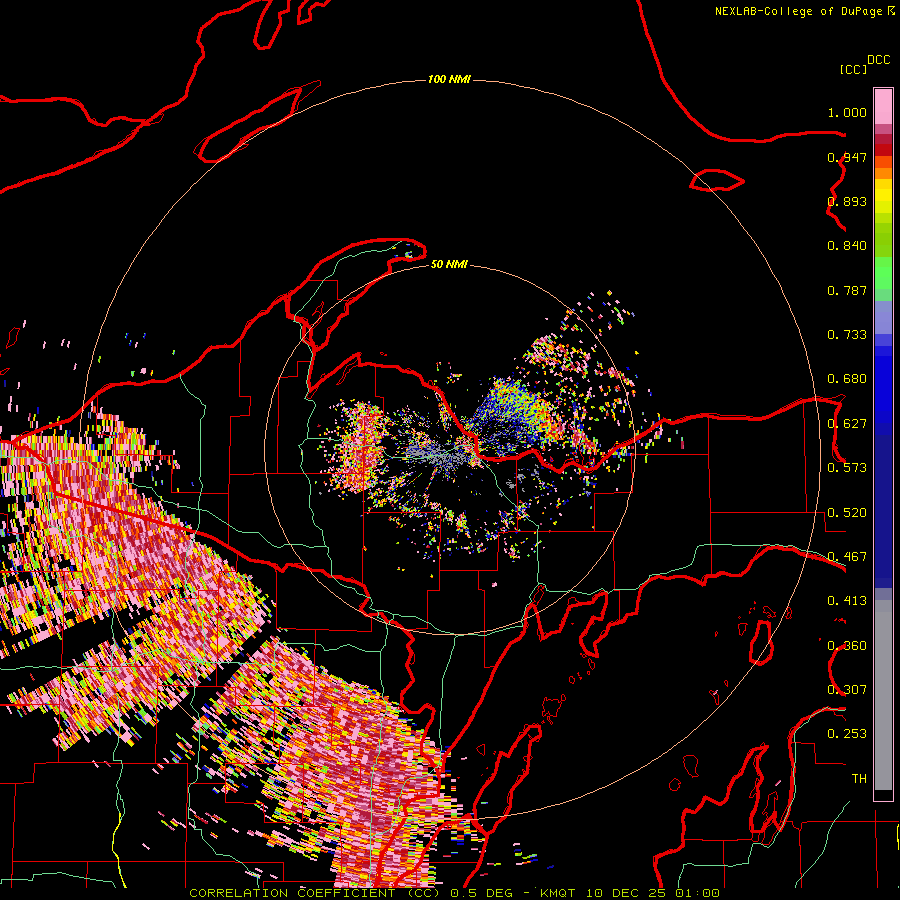Click the 0.893 legend value

pos(847,201)
